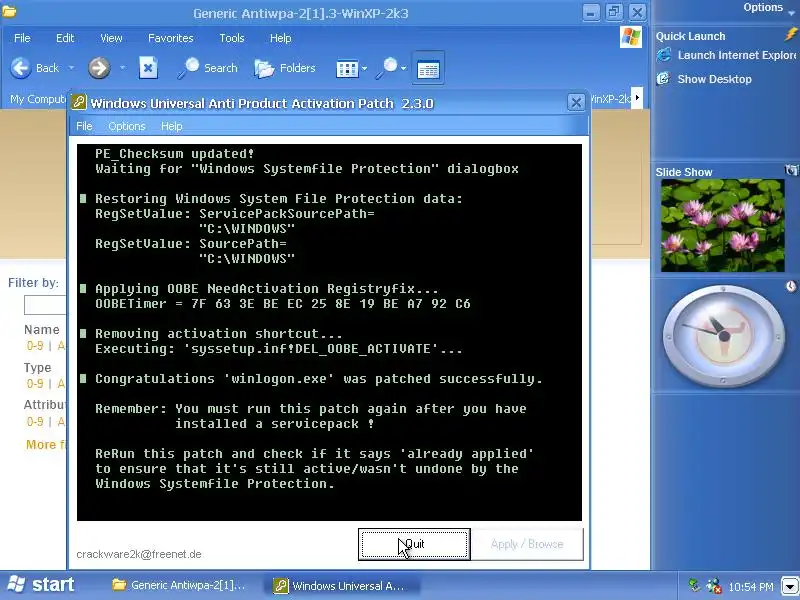Viewport: 800px width, 600px height.
Task: Click the zoom magnifier icon in toolbar
Action: click(x=387, y=68)
